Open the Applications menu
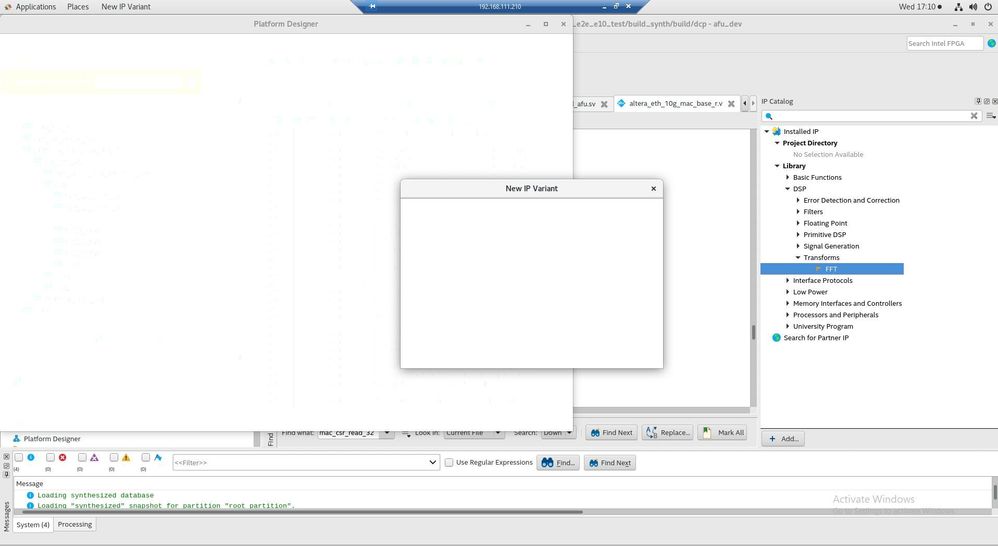The height and width of the screenshot is (546, 998). pos(36,7)
